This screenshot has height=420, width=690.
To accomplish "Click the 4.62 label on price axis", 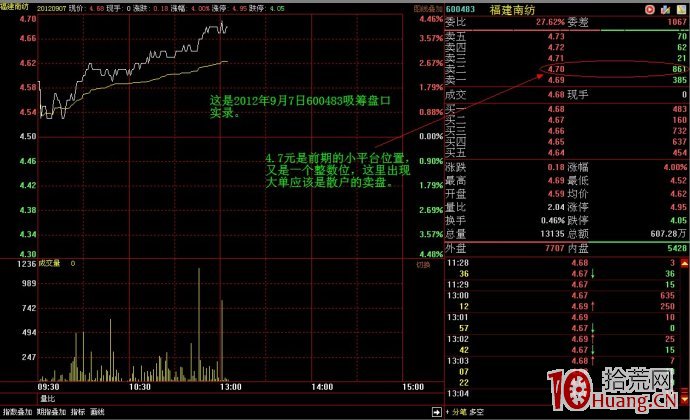I will coord(28,63).
